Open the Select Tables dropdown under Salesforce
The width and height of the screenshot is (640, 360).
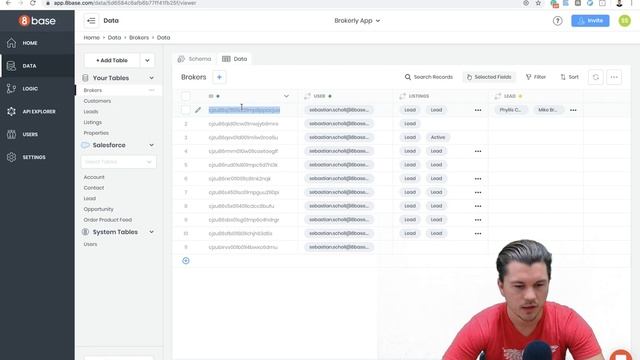pyautogui.click(x=118, y=162)
